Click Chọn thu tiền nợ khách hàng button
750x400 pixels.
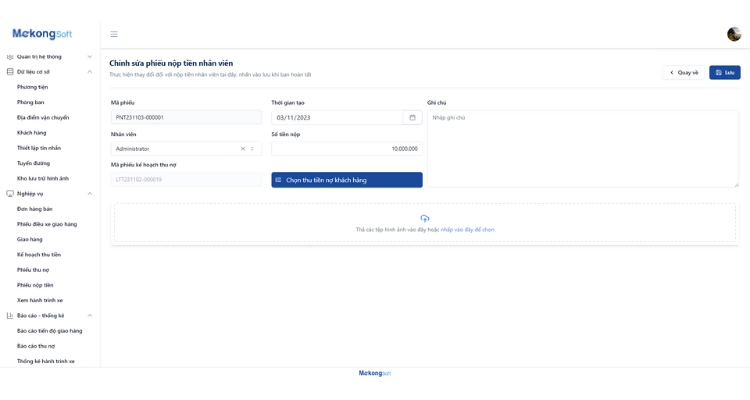click(x=347, y=180)
